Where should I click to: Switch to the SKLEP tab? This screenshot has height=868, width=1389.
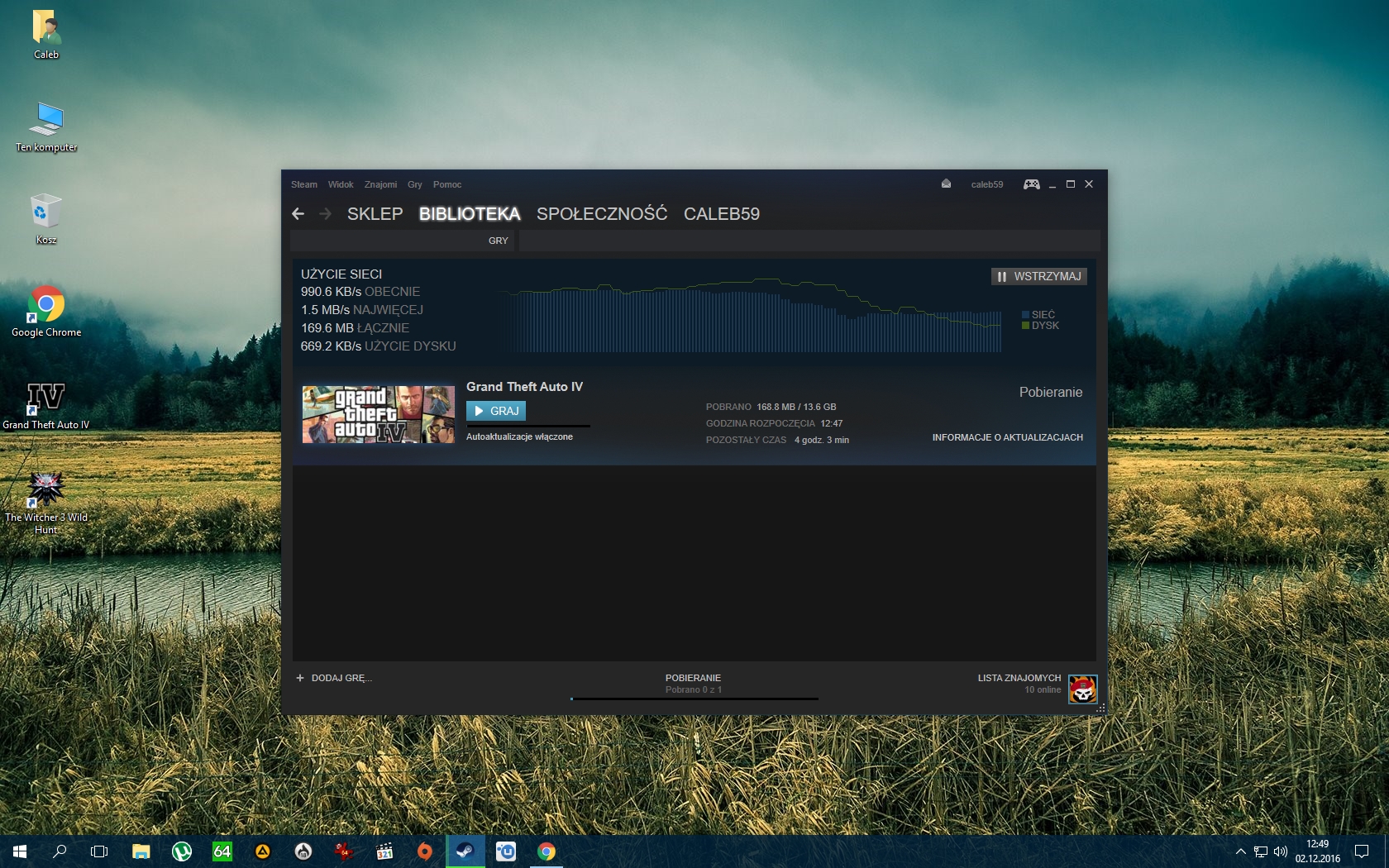[x=375, y=214]
